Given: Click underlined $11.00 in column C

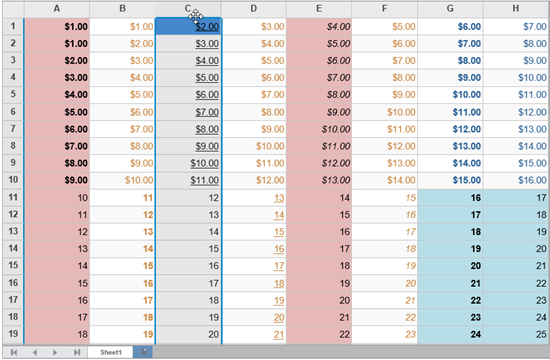Looking at the screenshot, I should click(204, 180).
